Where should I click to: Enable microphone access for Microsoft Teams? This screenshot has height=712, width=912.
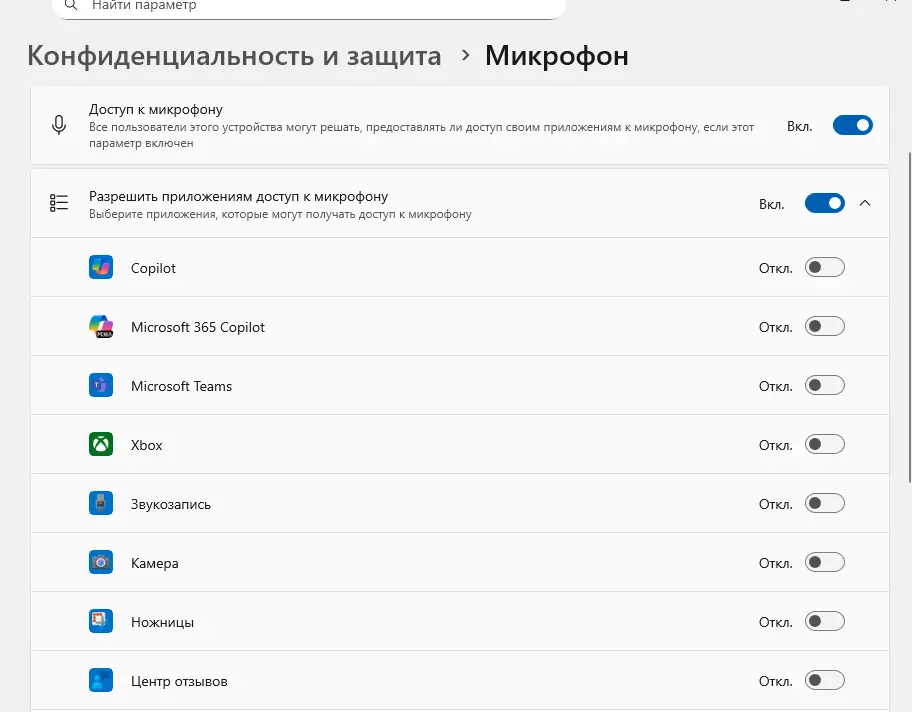[824, 386]
